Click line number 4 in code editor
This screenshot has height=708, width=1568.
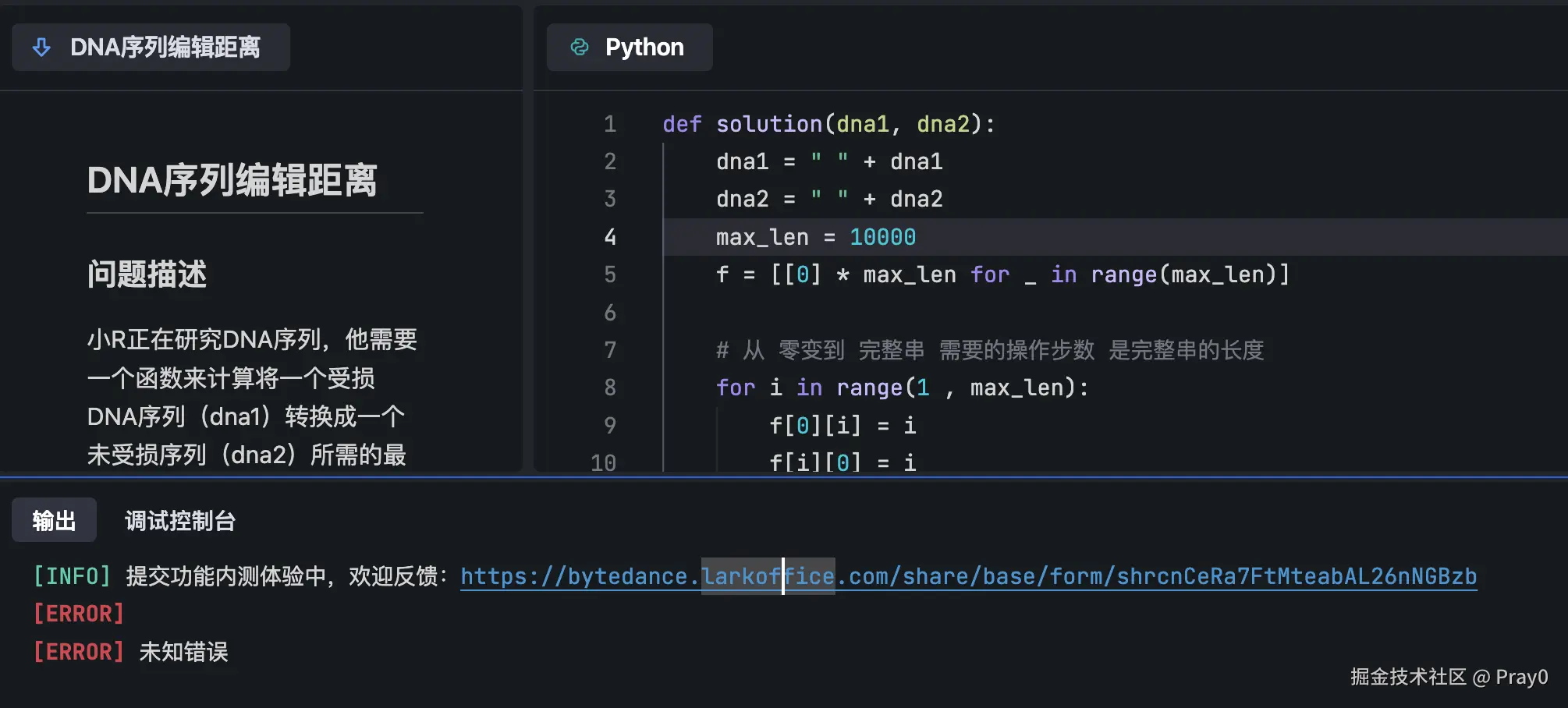click(610, 237)
